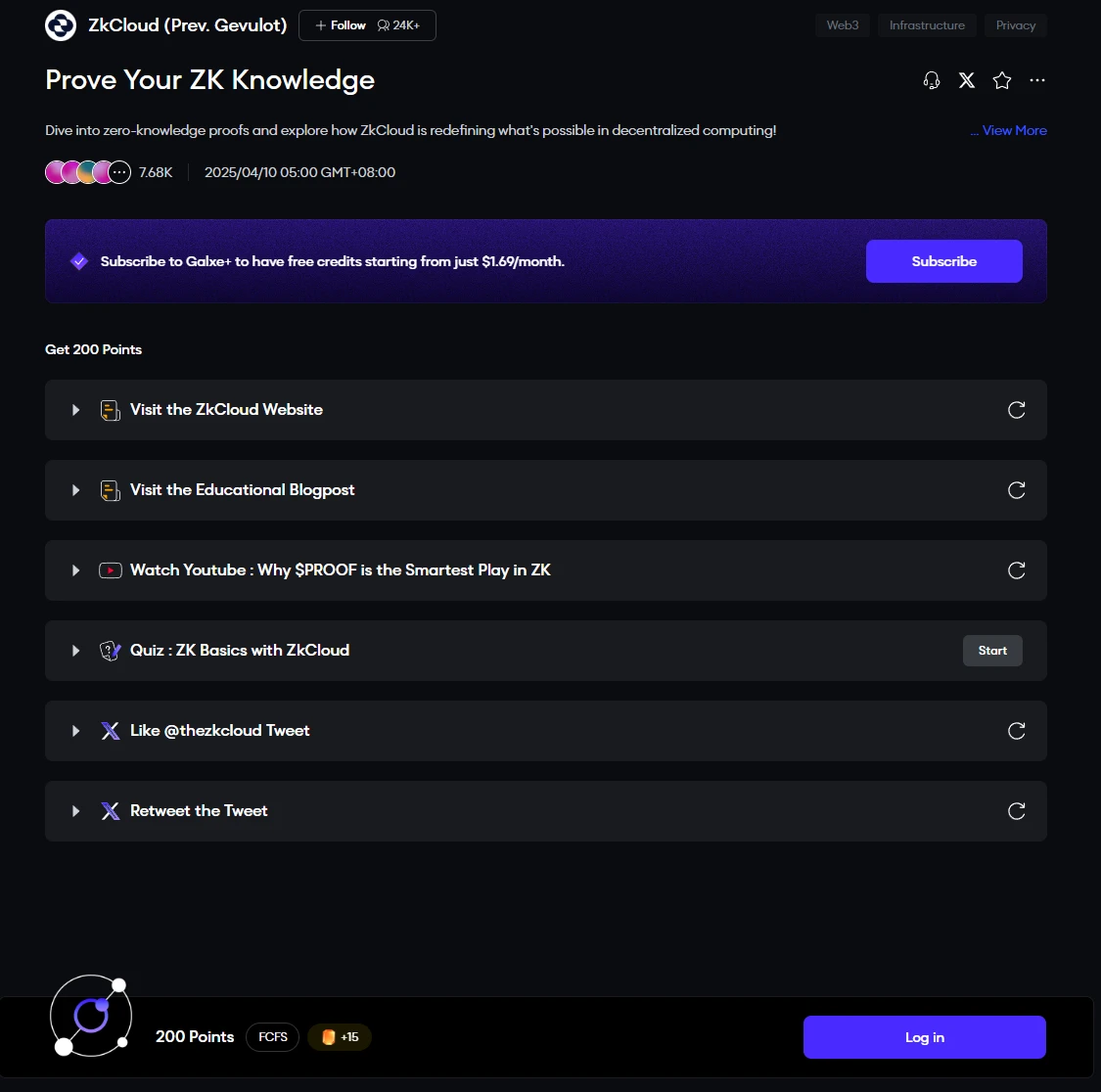Open the headset support icon
Viewport: 1101px width, 1092px height.
(x=932, y=80)
